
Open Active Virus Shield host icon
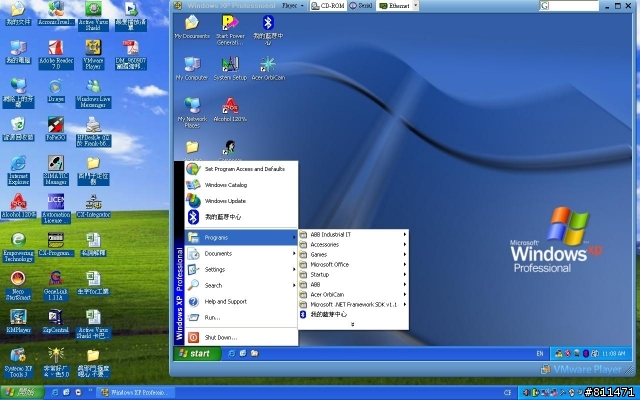(93, 16)
